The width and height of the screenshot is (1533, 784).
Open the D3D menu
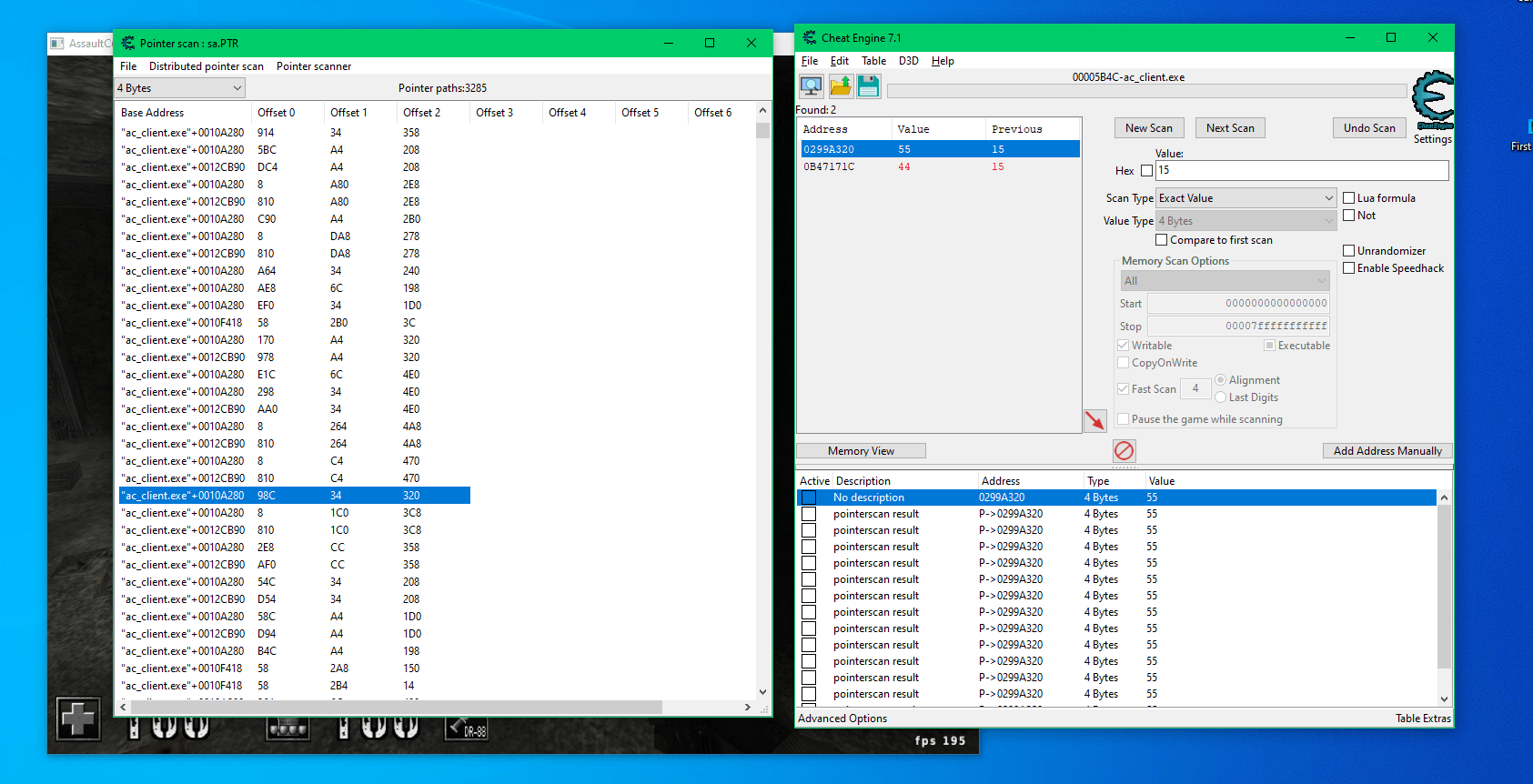tap(908, 61)
